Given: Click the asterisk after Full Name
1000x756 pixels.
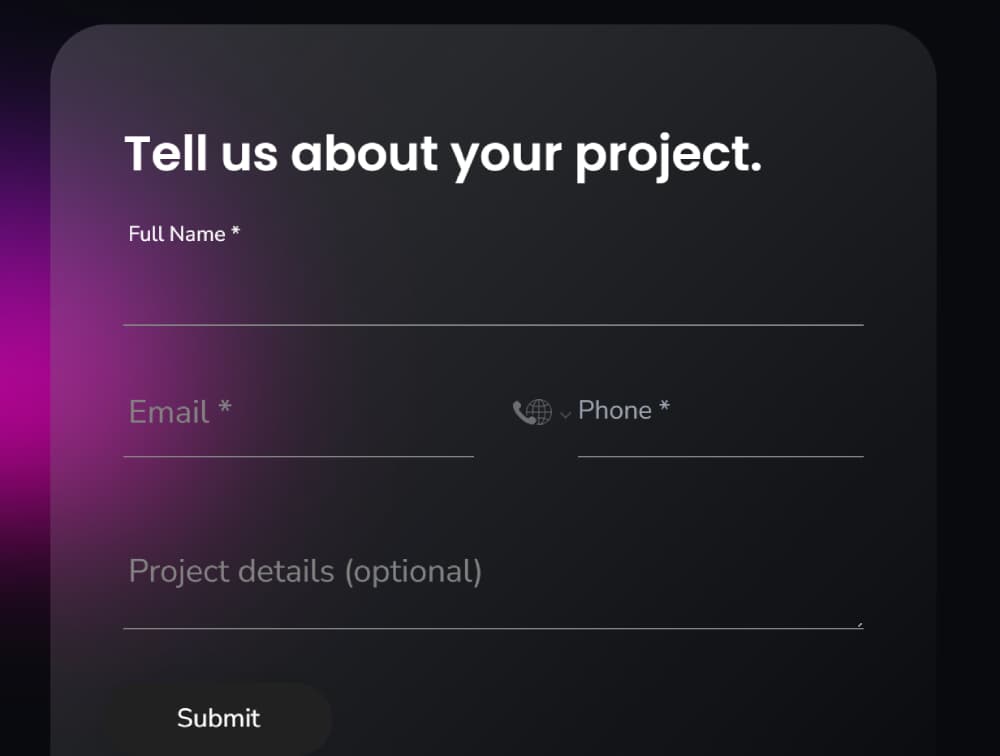Looking at the screenshot, I should pyautogui.click(x=235, y=231).
